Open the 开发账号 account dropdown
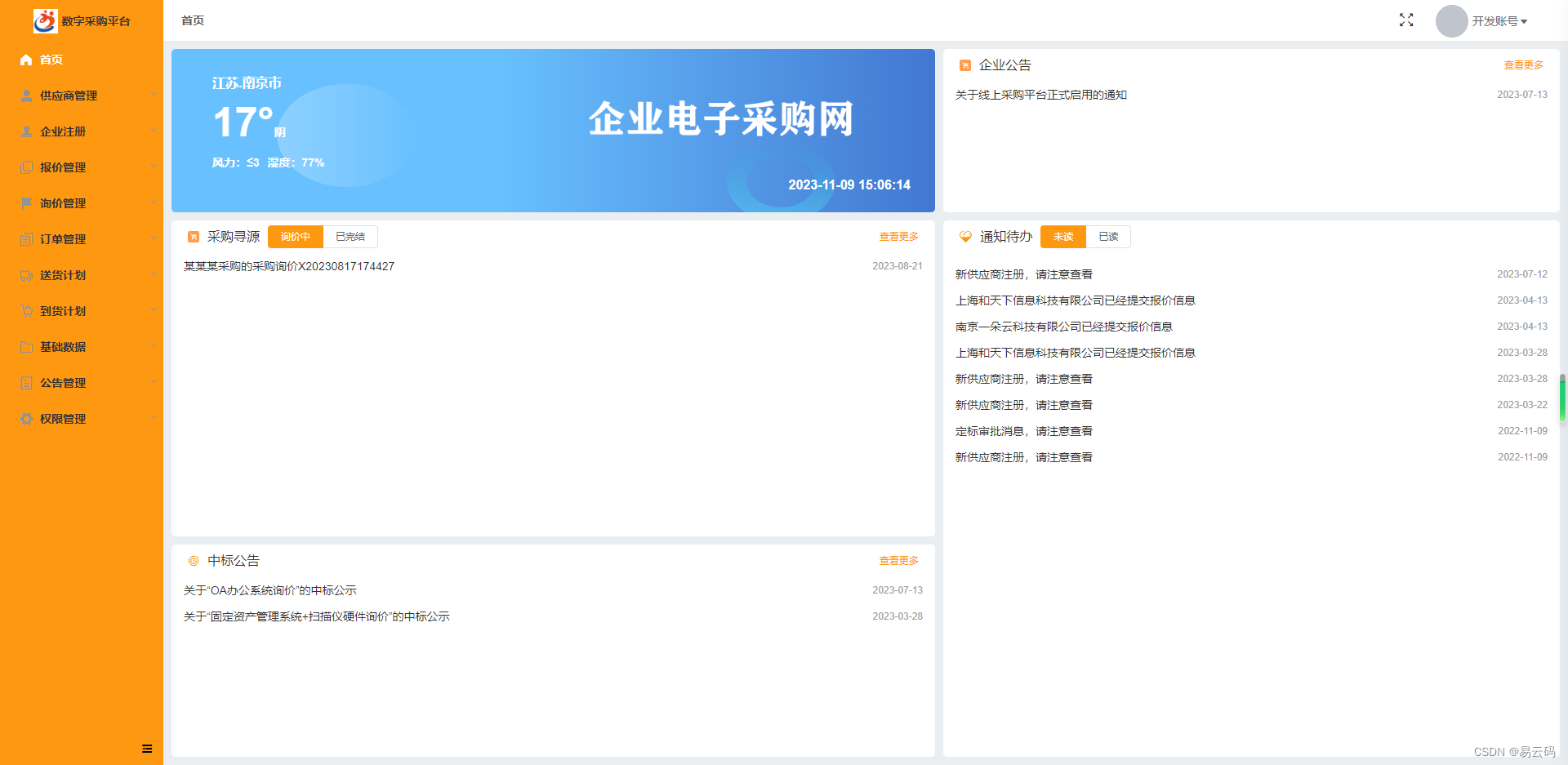Screen dimensions: 1568x765 click(1499, 21)
